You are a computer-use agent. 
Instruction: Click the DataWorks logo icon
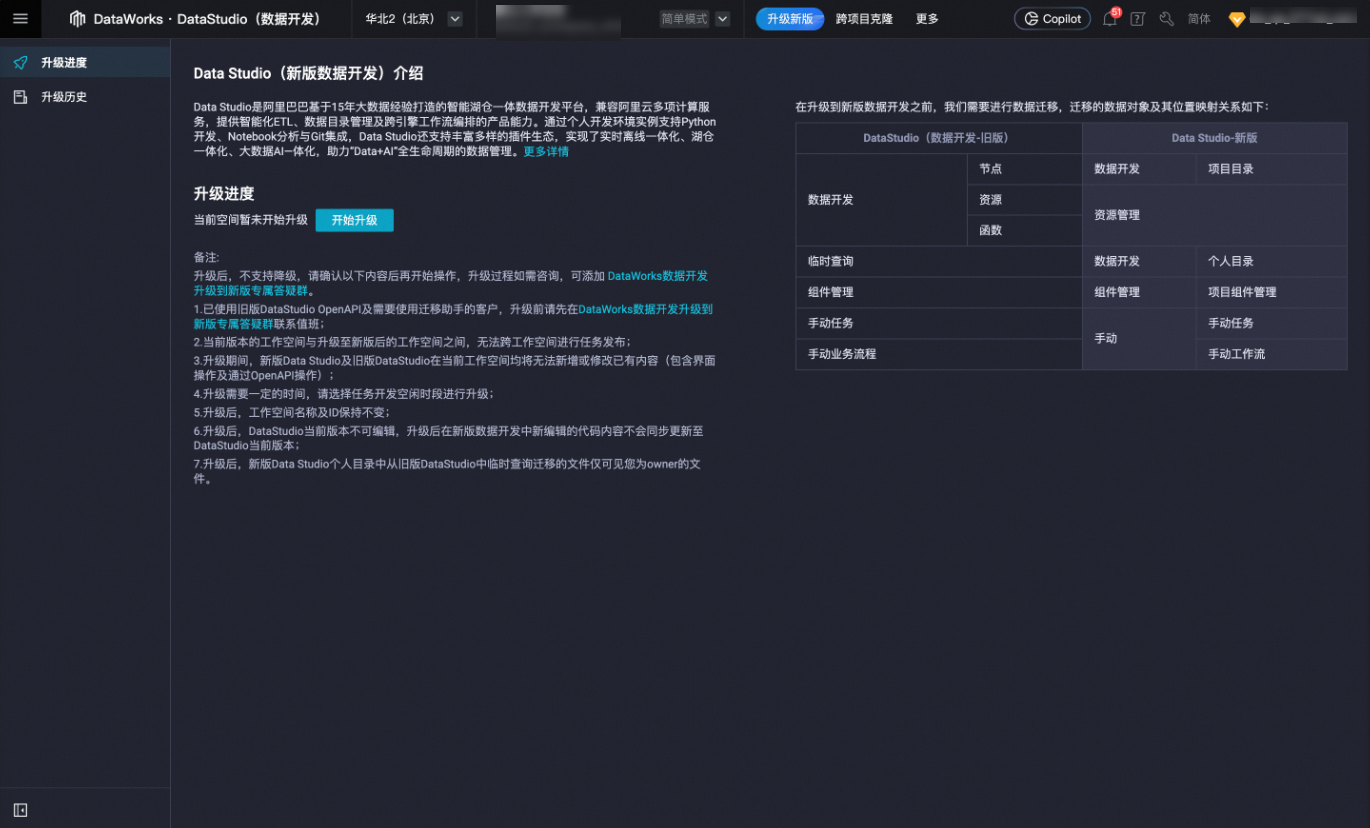pyautogui.click(x=77, y=18)
